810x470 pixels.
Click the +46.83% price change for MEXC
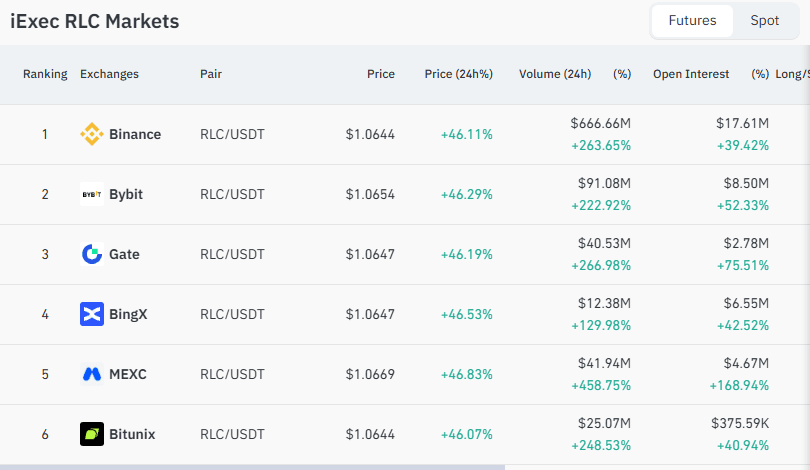click(x=466, y=374)
